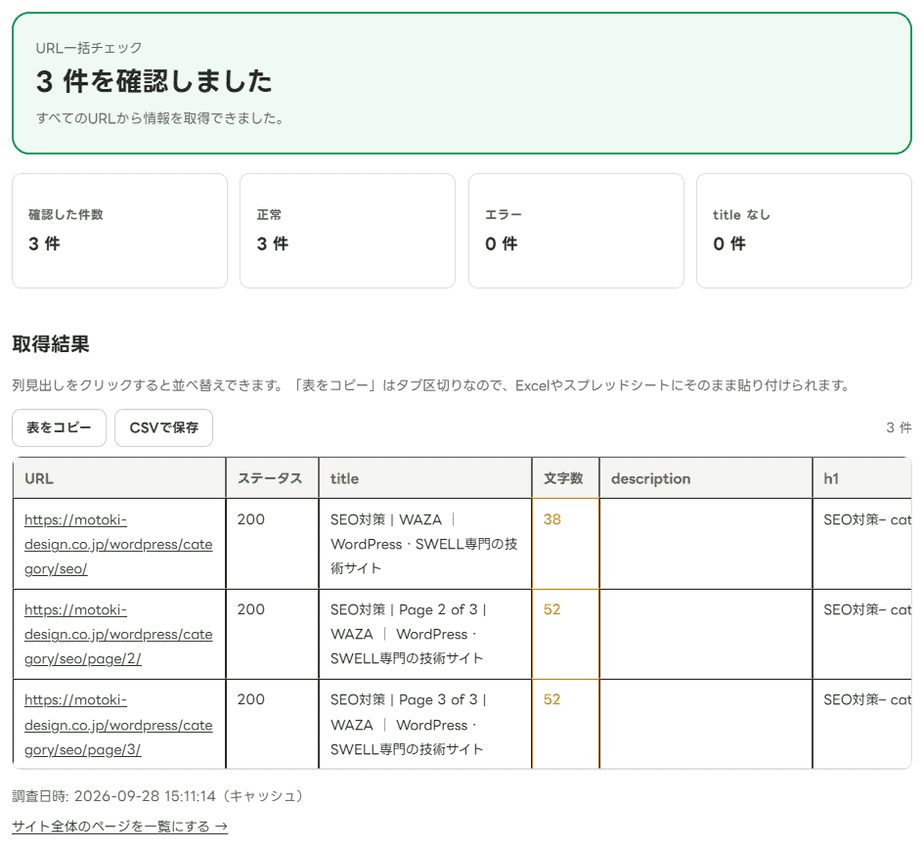
Task: Select status 200 in page/2/ row
Action: click(x=272, y=634)
